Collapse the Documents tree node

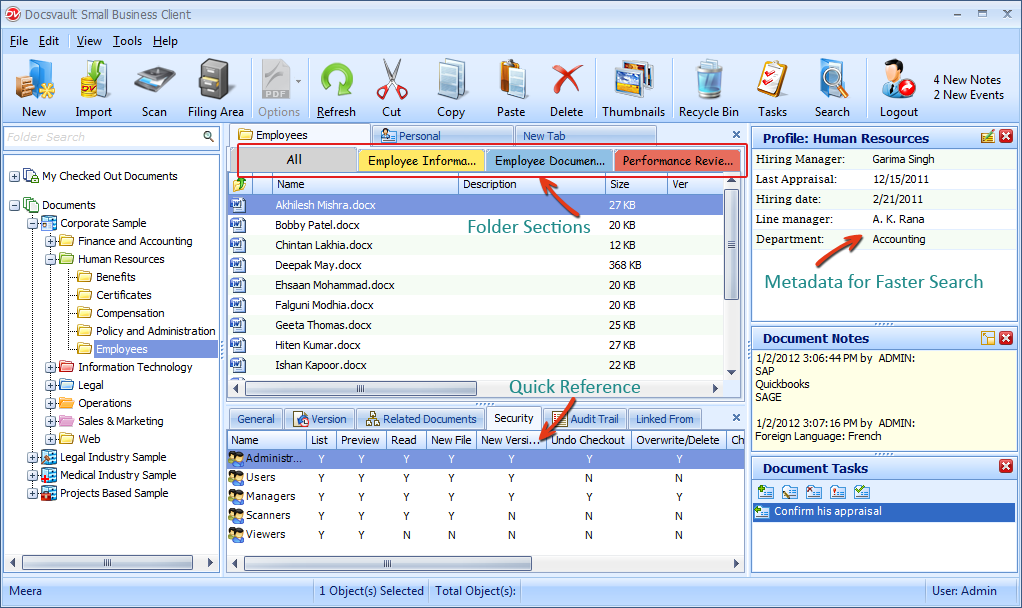(14, 205)
